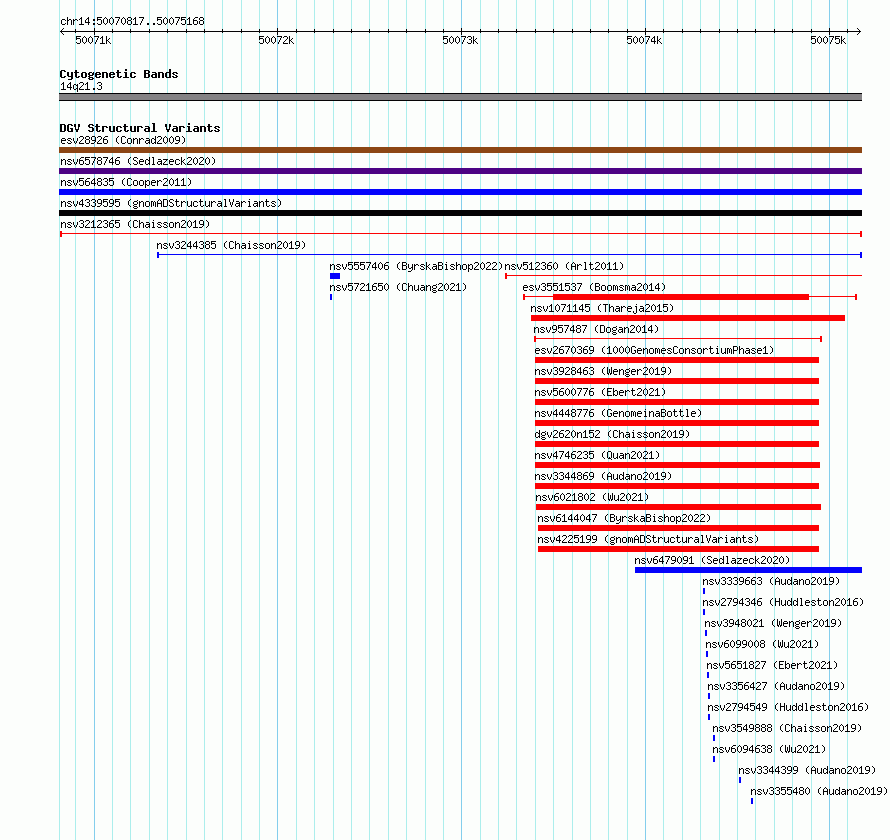The height and width of the screenshot is (840, 890).
Task: Open esv3551537 (Boomsma2014) label
Action: click(594, 287)
